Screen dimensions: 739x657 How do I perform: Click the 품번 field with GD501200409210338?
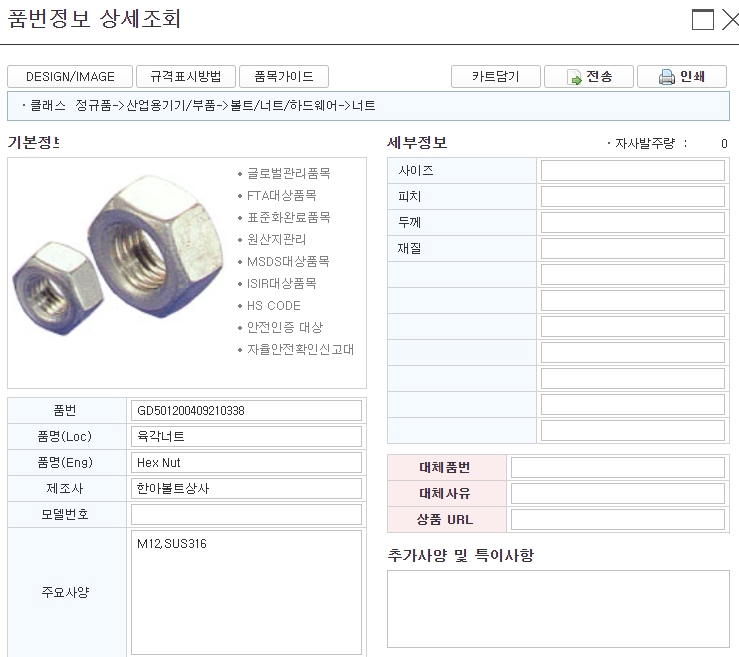246,411
